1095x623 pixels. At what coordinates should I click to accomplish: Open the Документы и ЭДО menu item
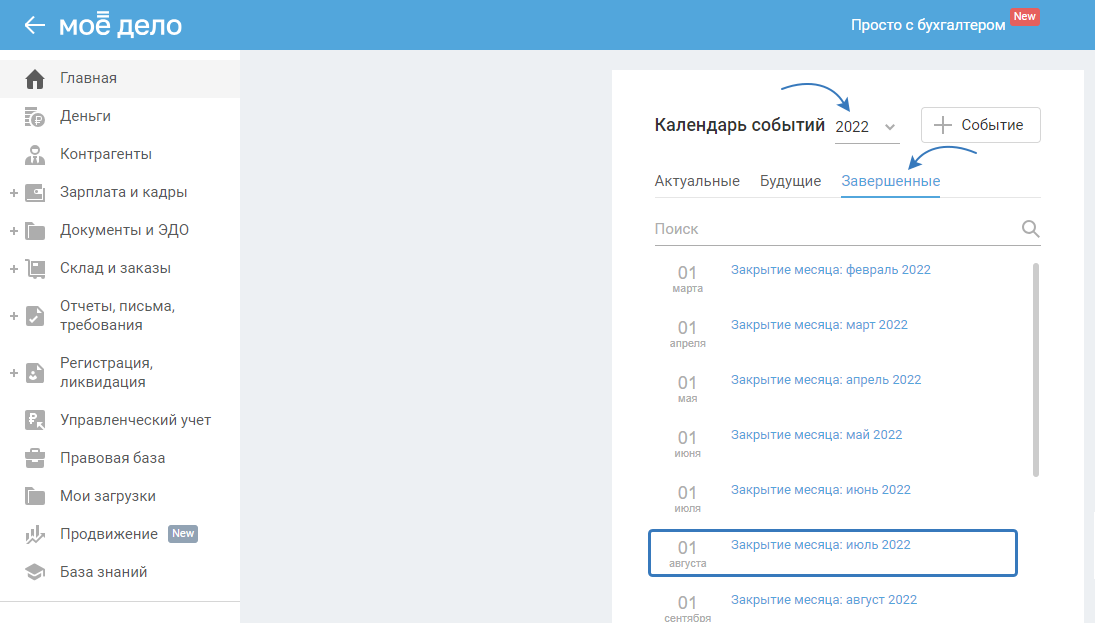coord(124,230)
